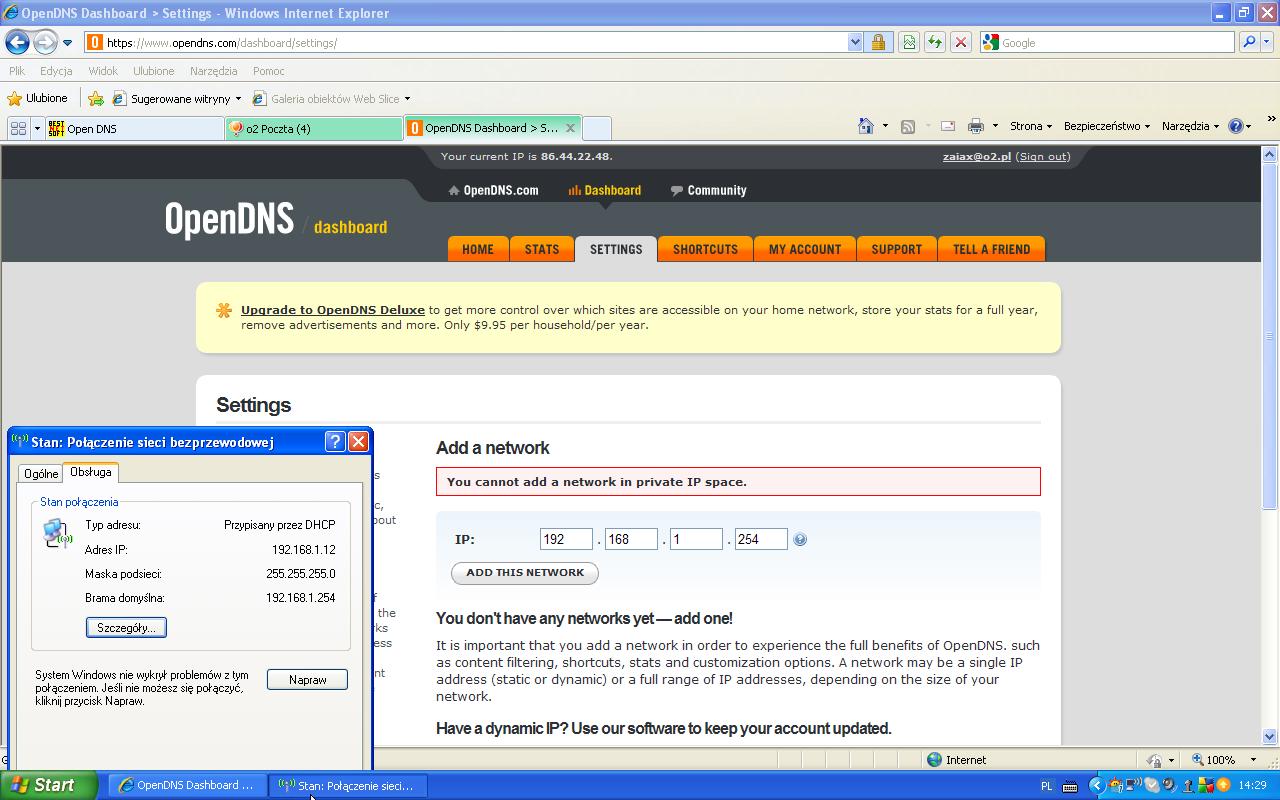Open the Ulubione menu
The width and height of the screenshot is (1280, 800).
153,71
